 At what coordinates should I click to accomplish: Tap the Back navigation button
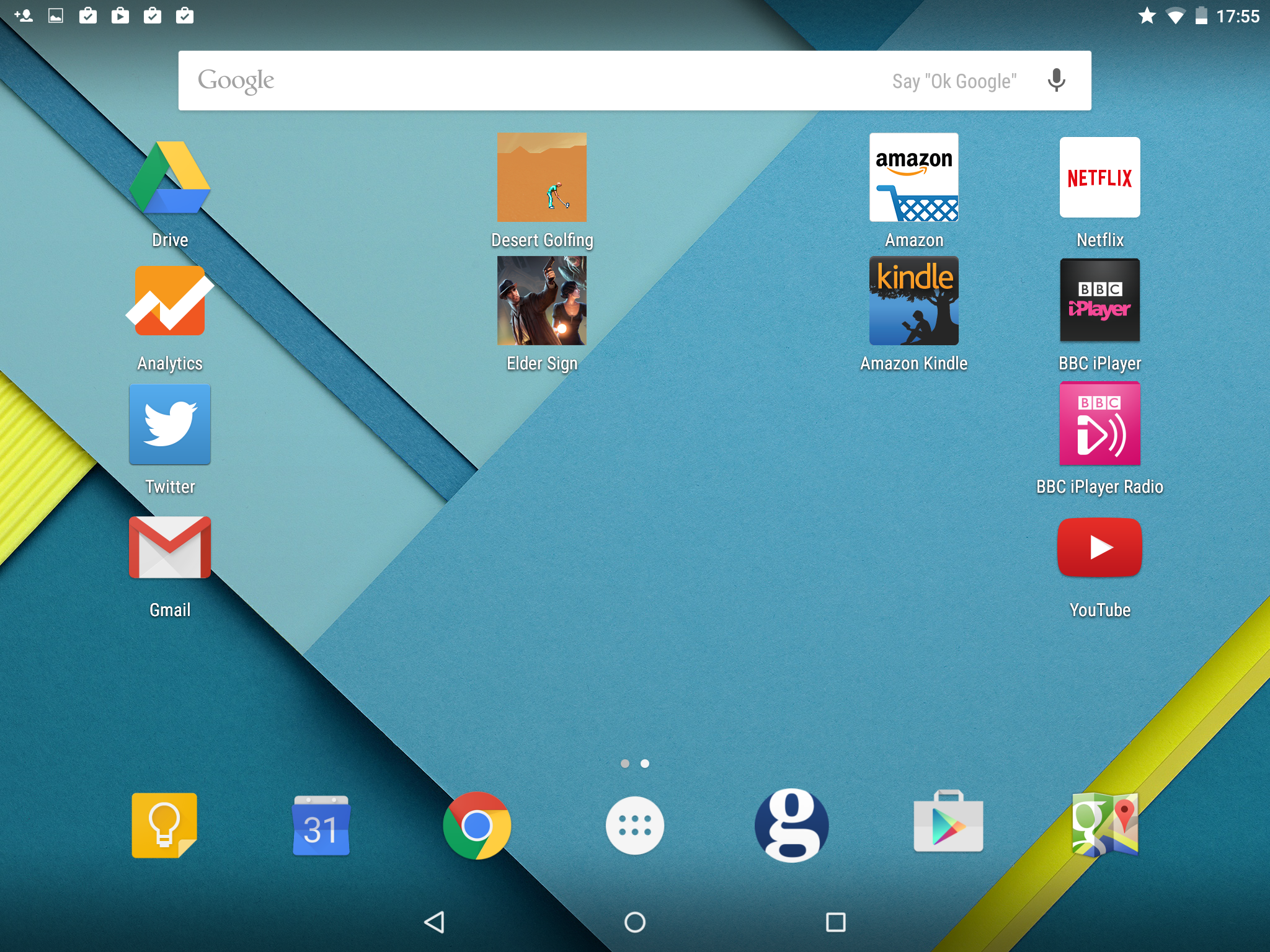click(x=434, y=922)
